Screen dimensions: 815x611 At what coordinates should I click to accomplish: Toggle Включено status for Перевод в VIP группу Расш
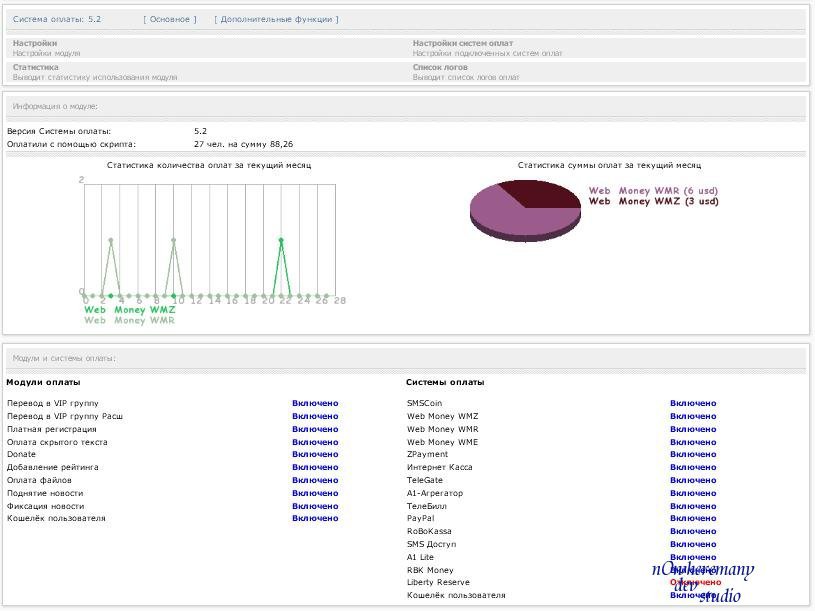point(315,416)
